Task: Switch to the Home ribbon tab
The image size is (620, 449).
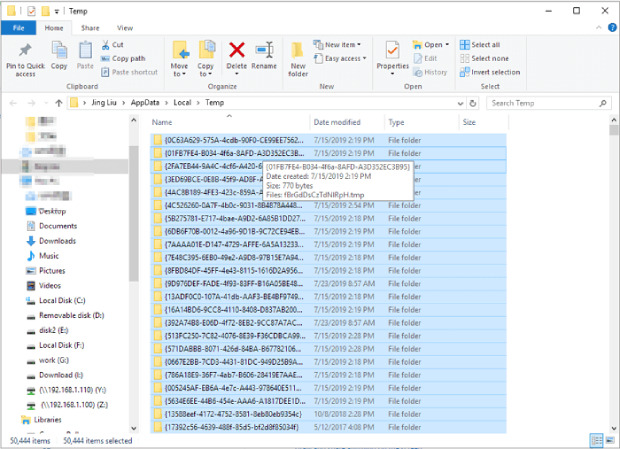Action: (x=54, y=28)
